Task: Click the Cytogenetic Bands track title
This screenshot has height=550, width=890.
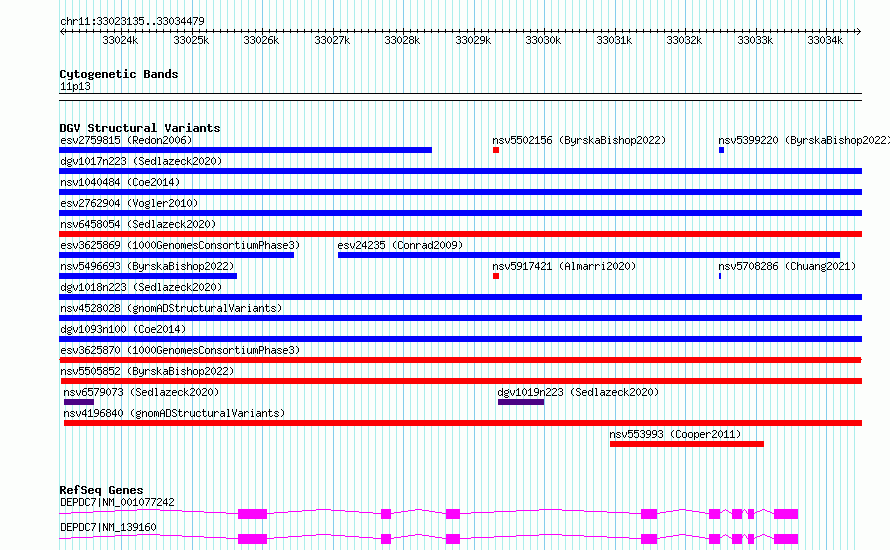Action: (x=119, y=74)
